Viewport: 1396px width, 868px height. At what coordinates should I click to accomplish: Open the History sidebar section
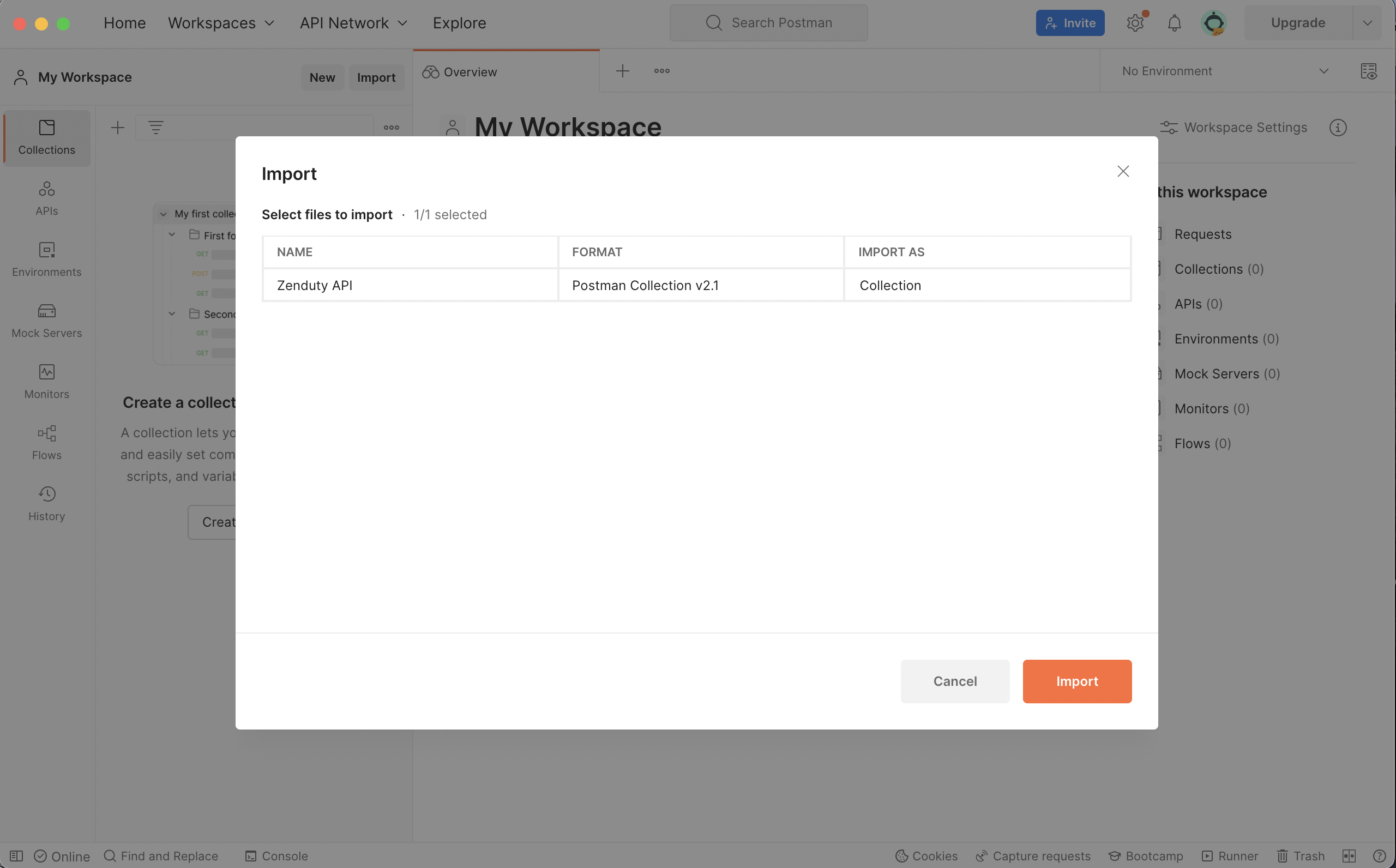pos(46,503)
